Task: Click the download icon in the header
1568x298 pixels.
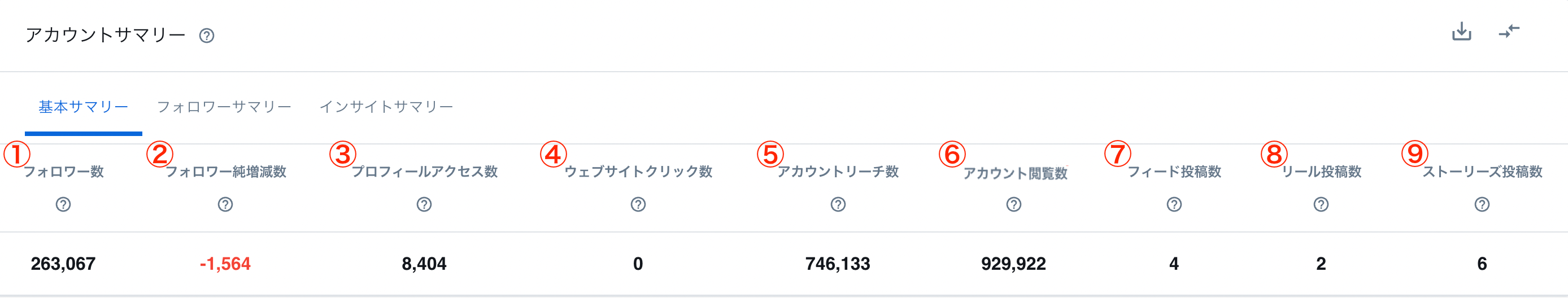Action: 1461,32
